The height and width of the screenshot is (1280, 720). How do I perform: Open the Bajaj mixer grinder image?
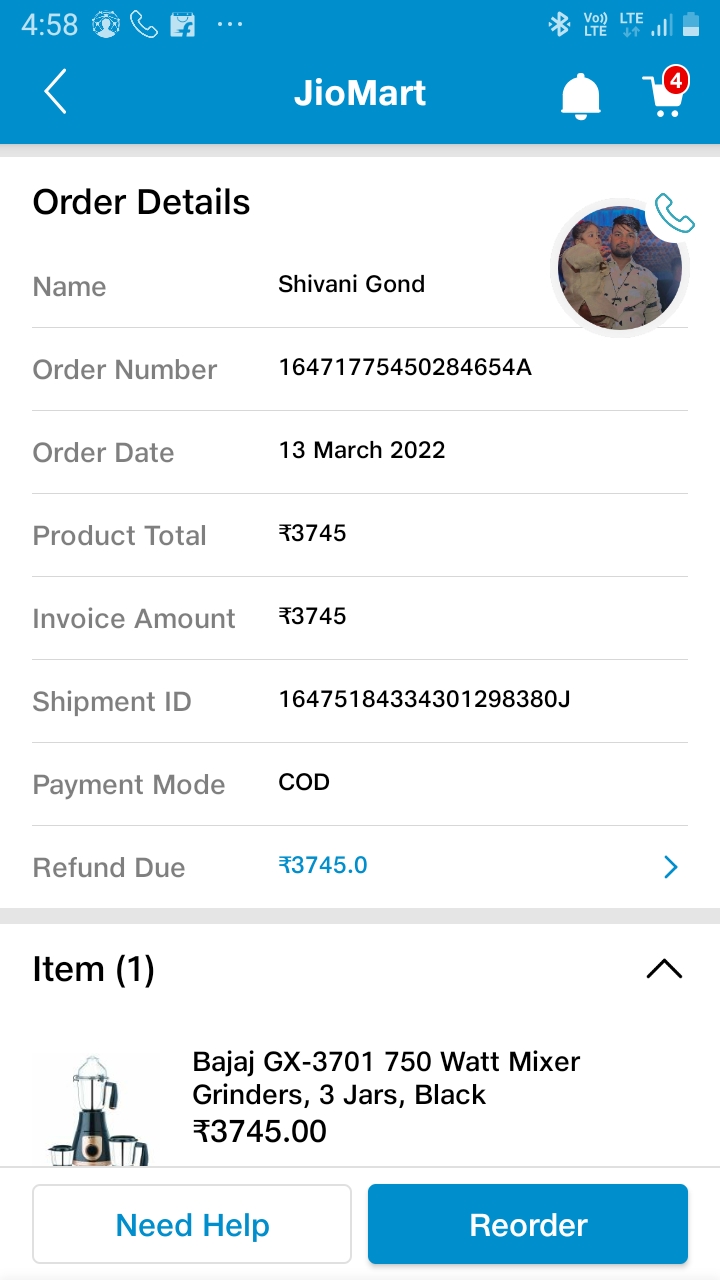pos(97,1110)
